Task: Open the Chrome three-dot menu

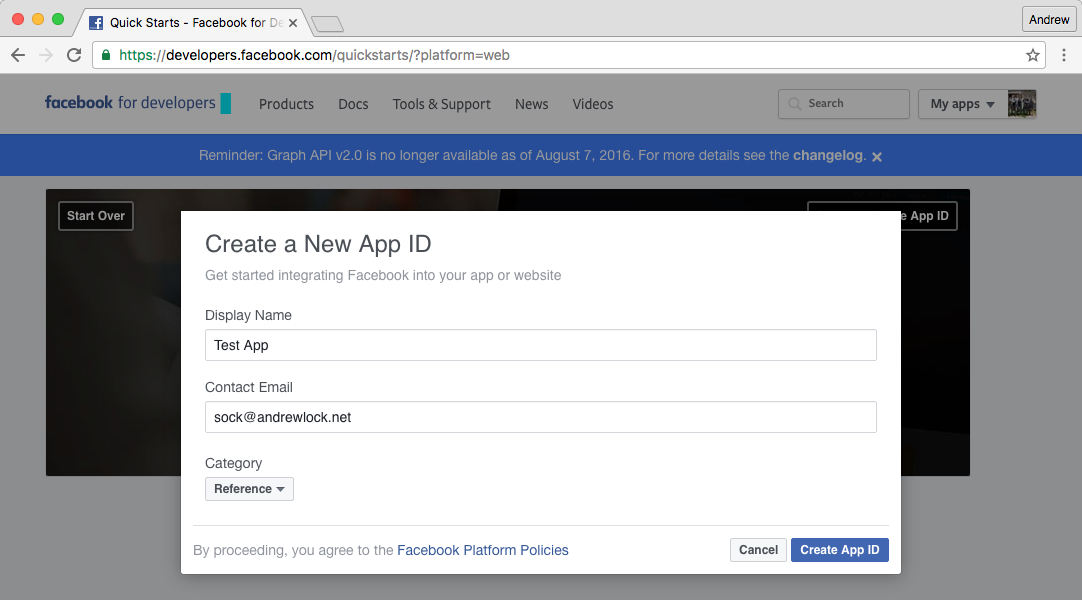Action: (x=1063, y=55)
